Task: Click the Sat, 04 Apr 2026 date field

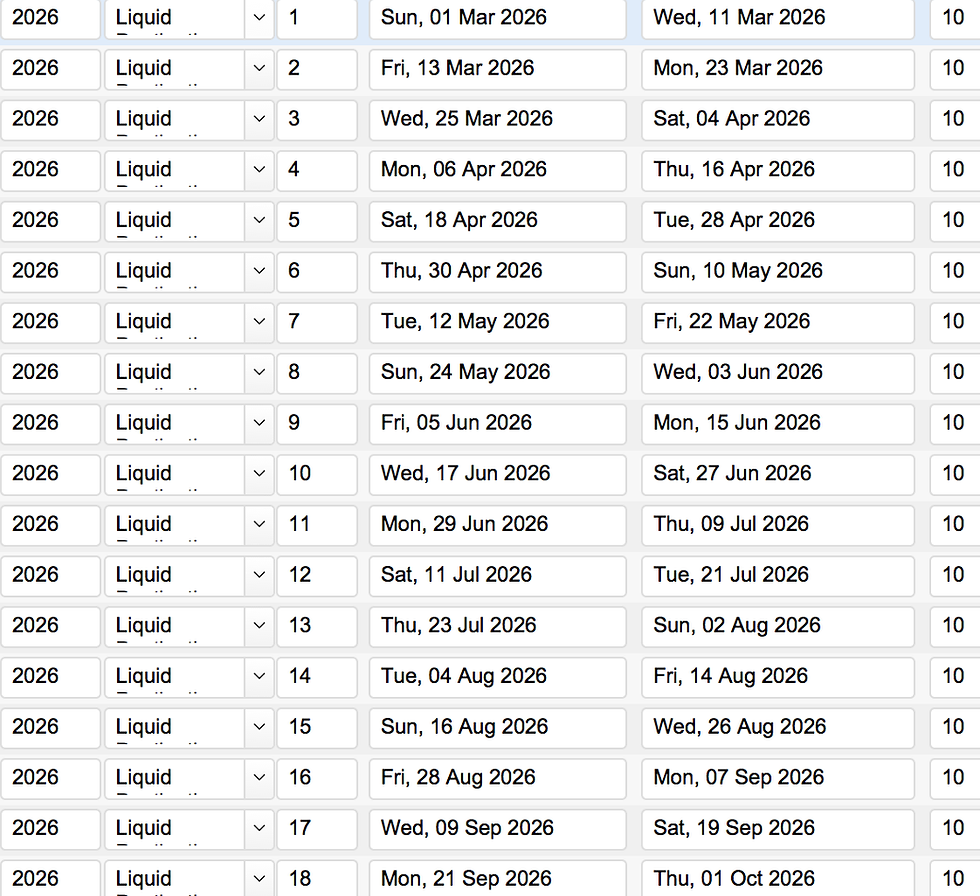Action: 777,119
